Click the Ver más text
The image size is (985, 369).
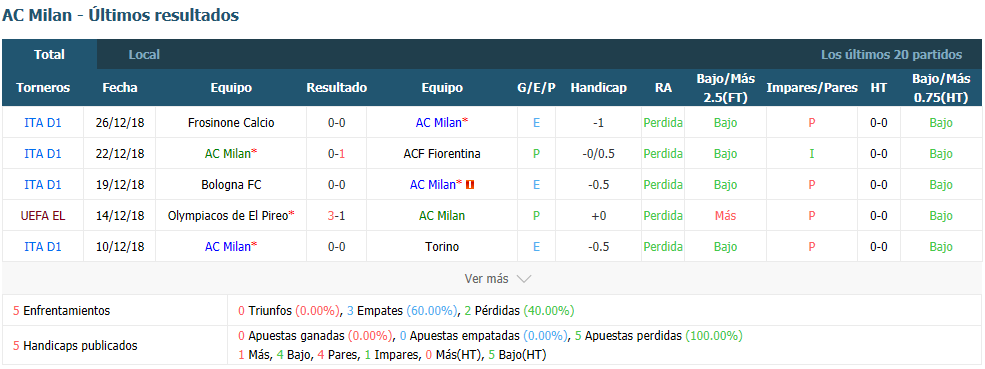(x=487, y=278)
